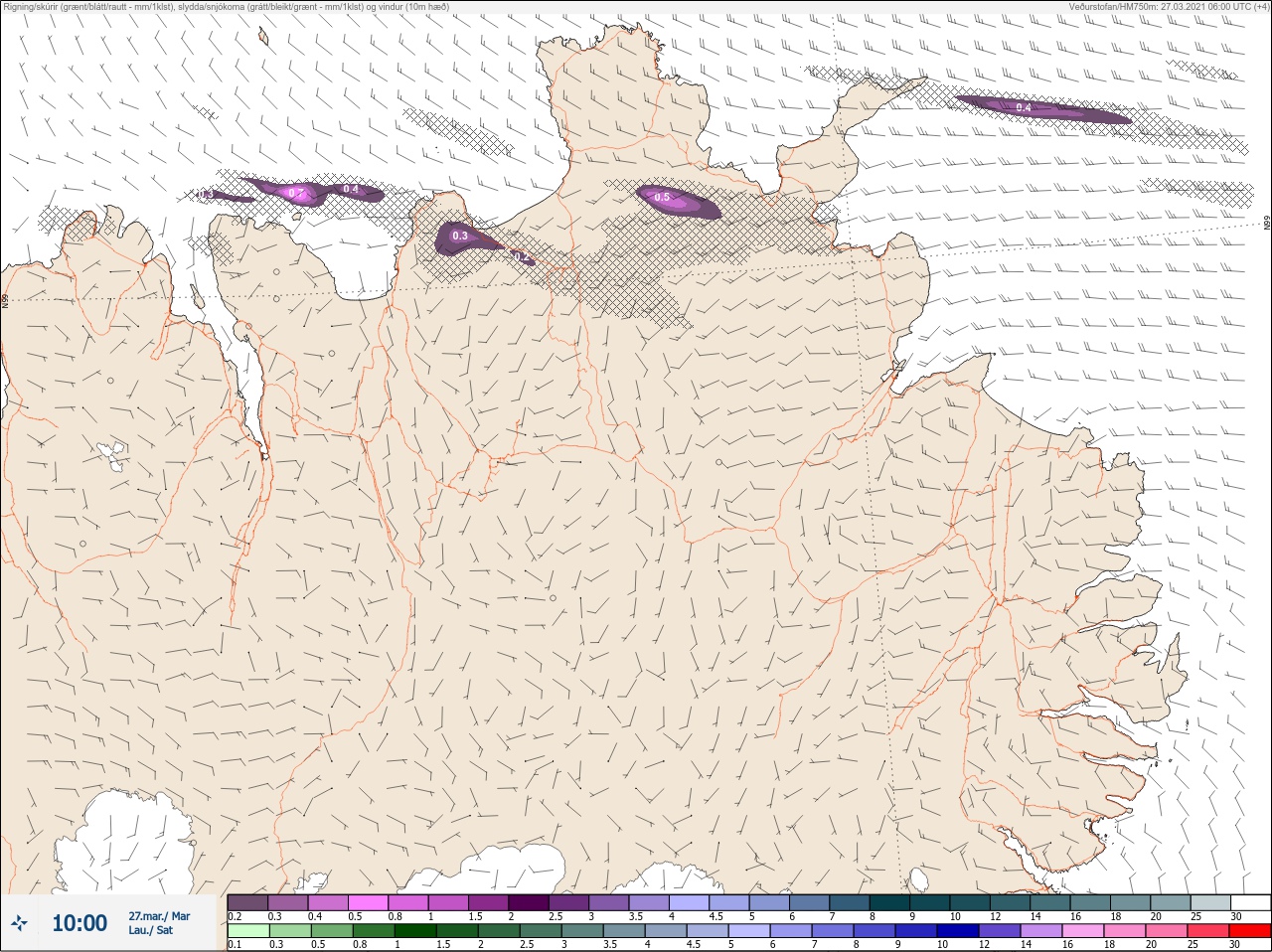Screen dimensions: 1272x952
Task: Pick the darkest green legend swatch labeled 1
Action: [x=414, y=931]
